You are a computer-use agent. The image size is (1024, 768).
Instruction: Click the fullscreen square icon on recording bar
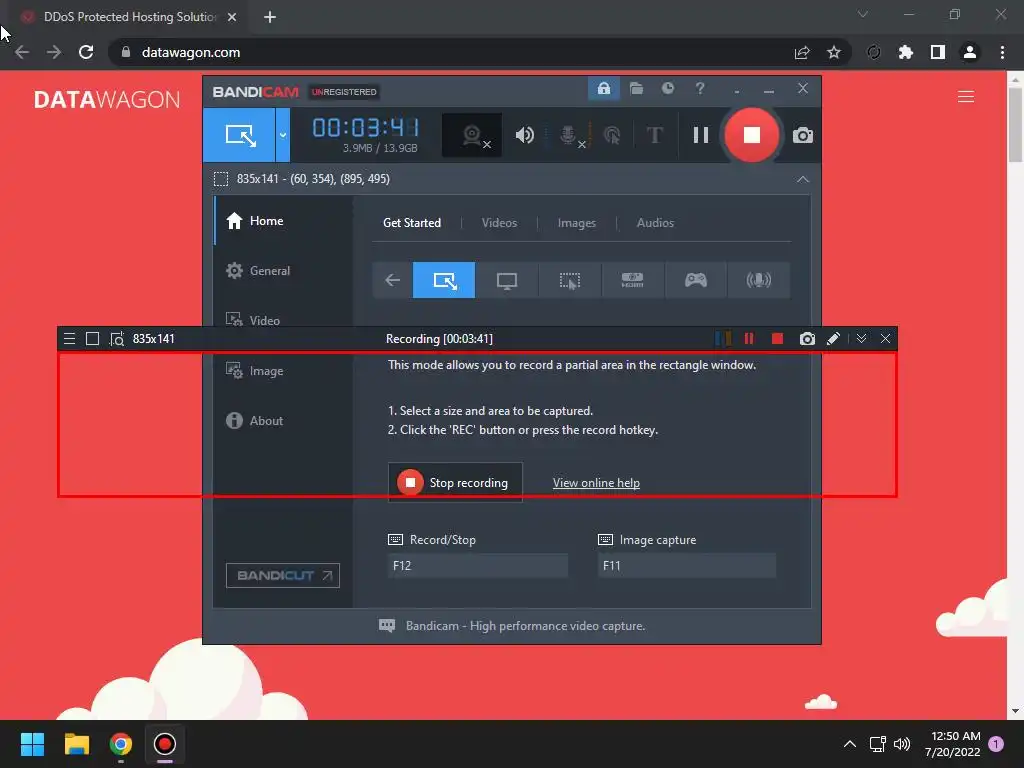[x=93, y=338]
